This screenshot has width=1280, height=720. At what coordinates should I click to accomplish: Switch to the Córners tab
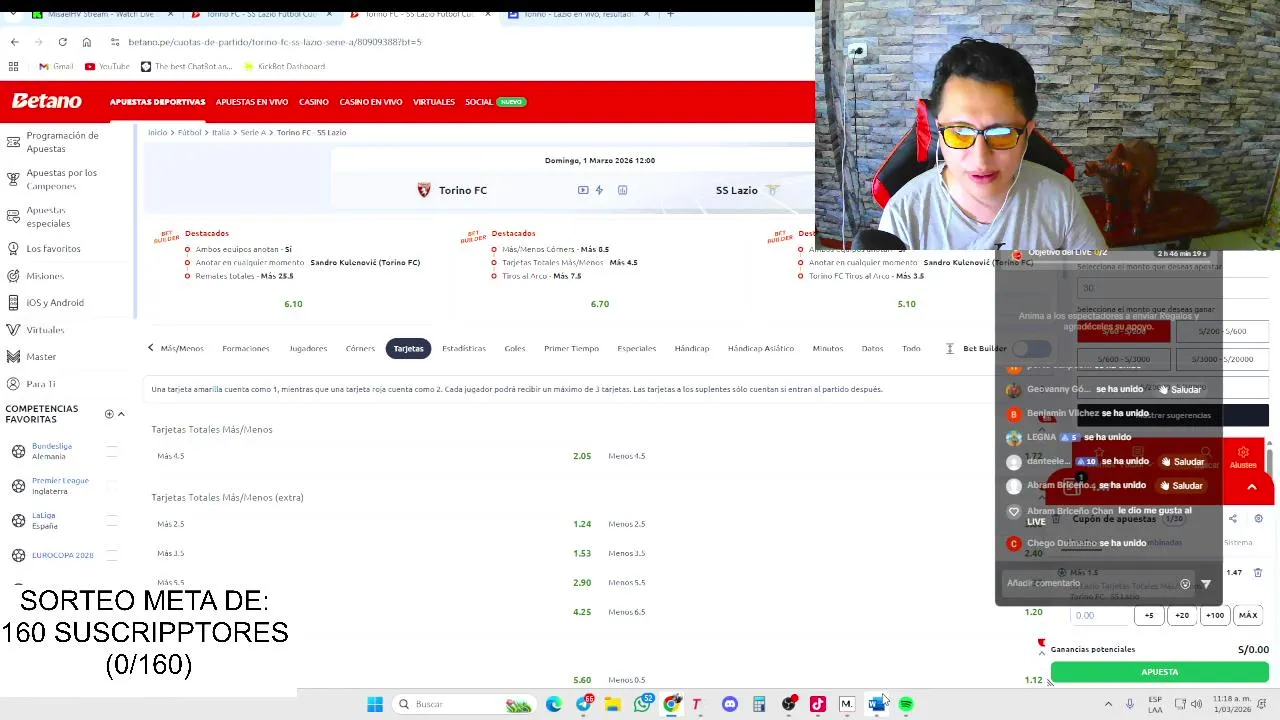point(360,348)
